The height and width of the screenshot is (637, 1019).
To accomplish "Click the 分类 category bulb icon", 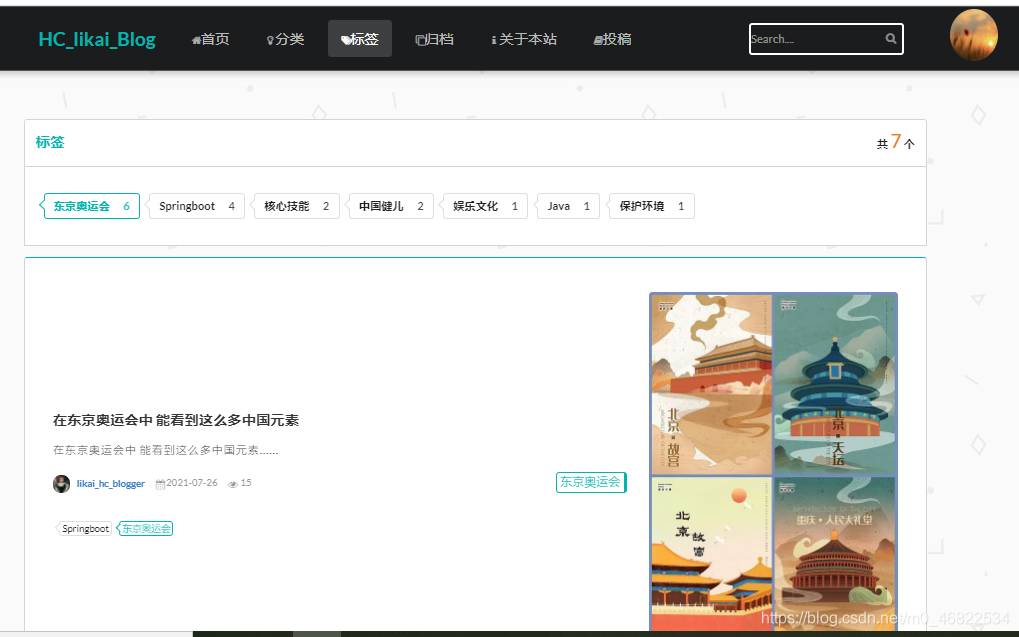I will pyautogui.click(x=270, y=38).
